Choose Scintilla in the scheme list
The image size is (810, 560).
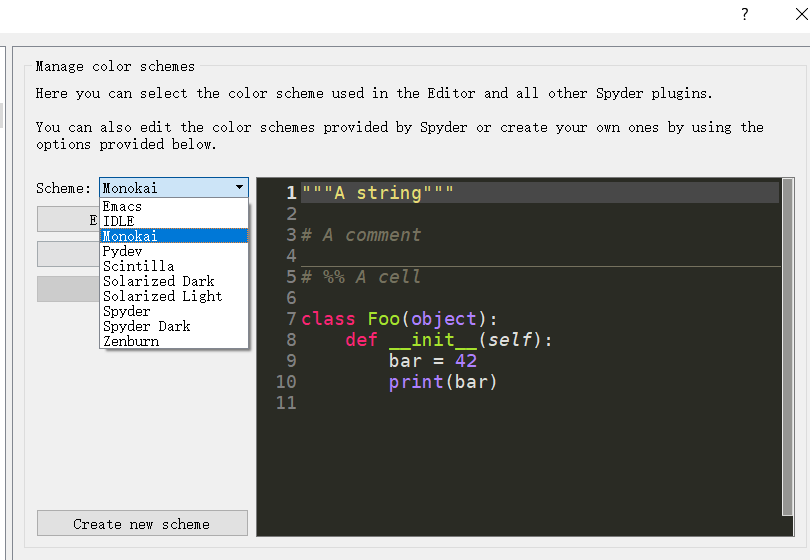(174, 266)
